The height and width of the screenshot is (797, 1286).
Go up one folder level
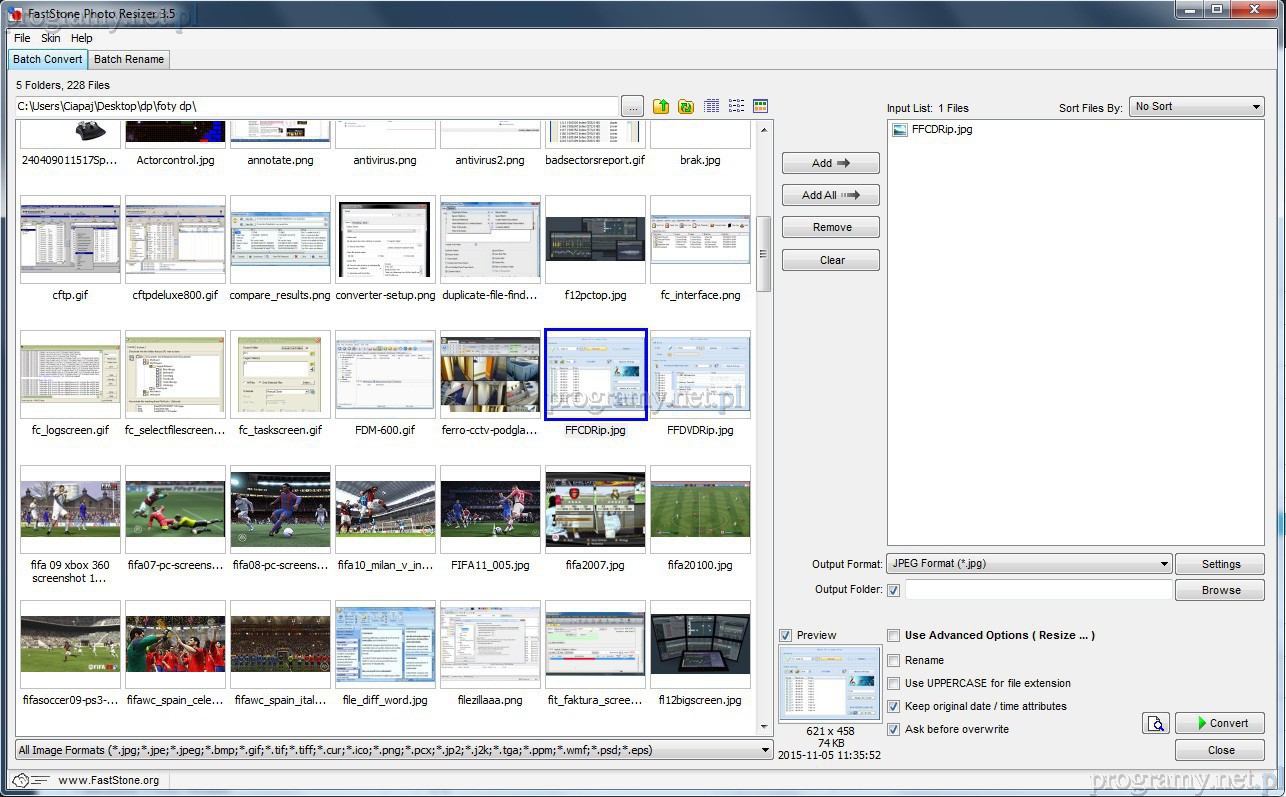coord(661,106)
